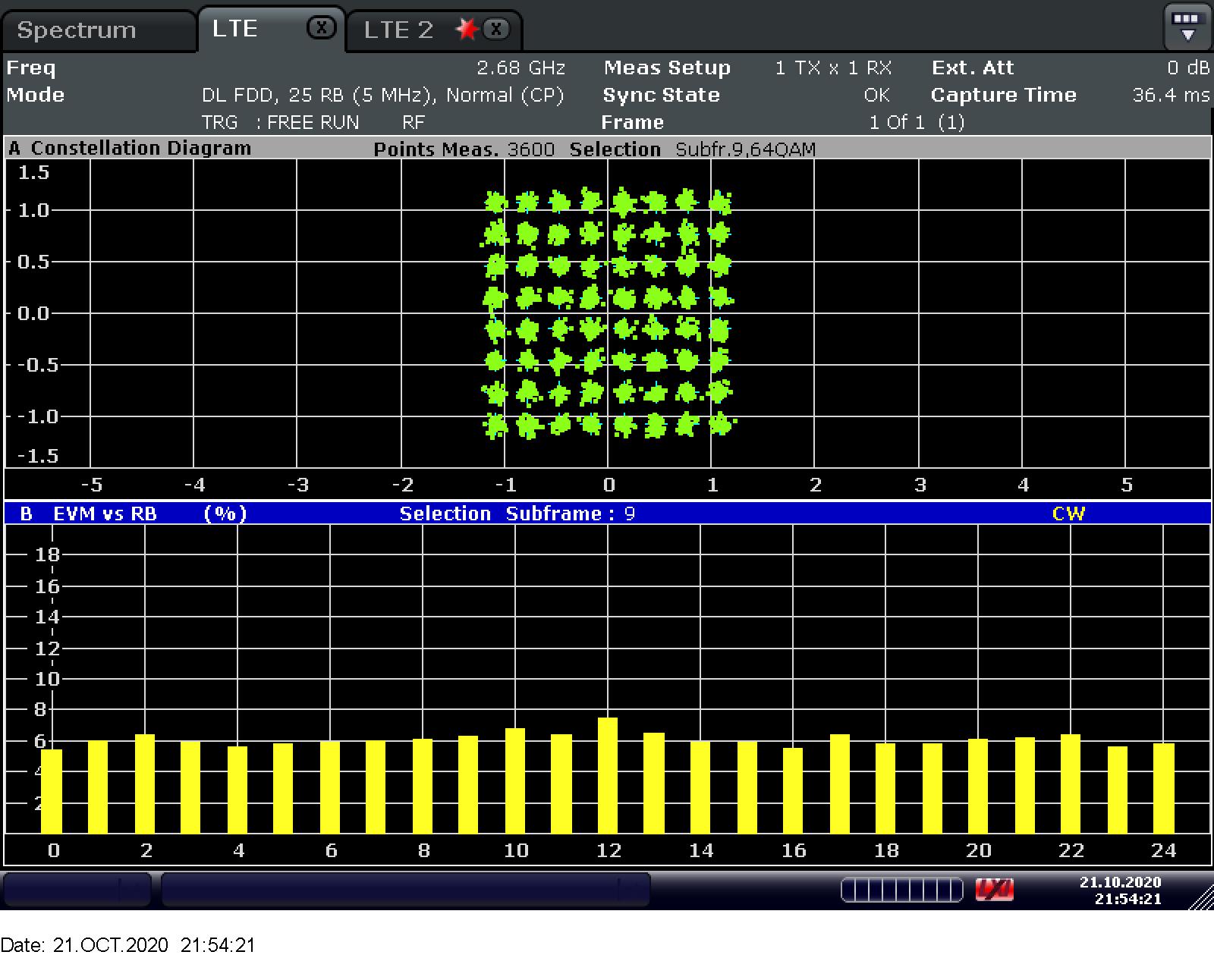Click the red star on LTE 2 tab
Screen dimensions: 1214x980
click(467, 30)
